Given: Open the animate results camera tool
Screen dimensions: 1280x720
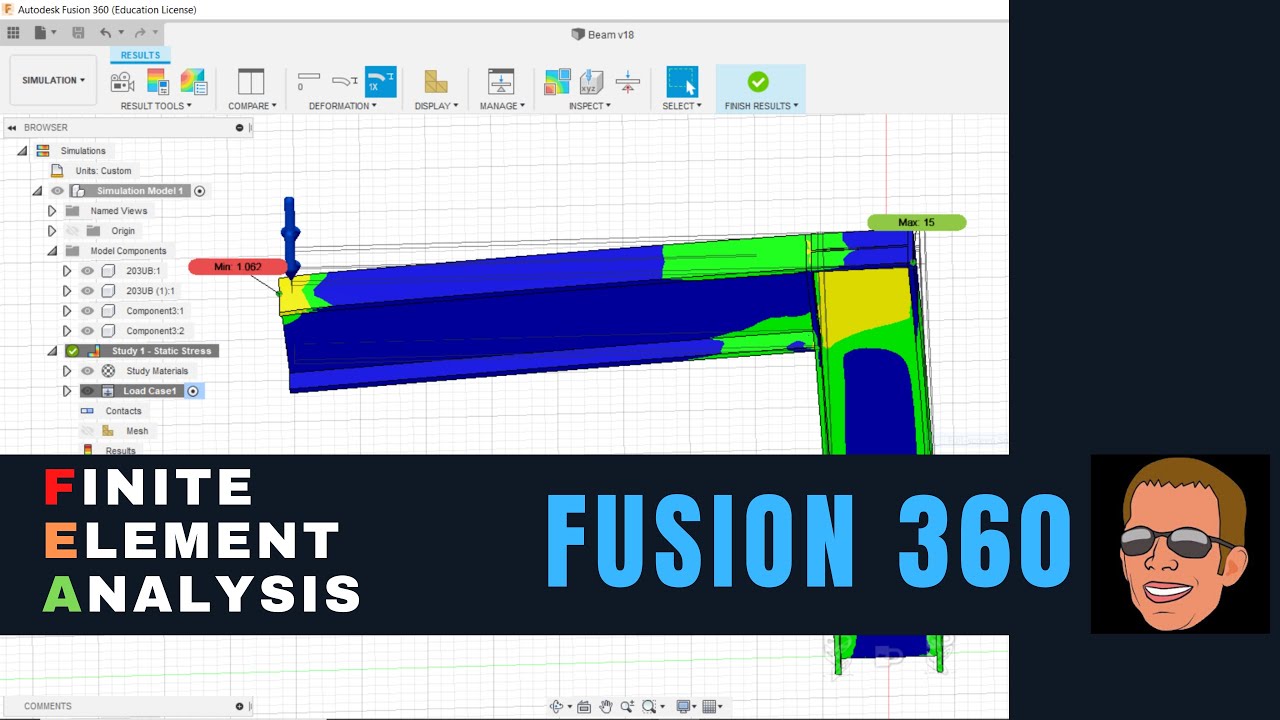Looking at the screenshot, I should tap(123, 82).
